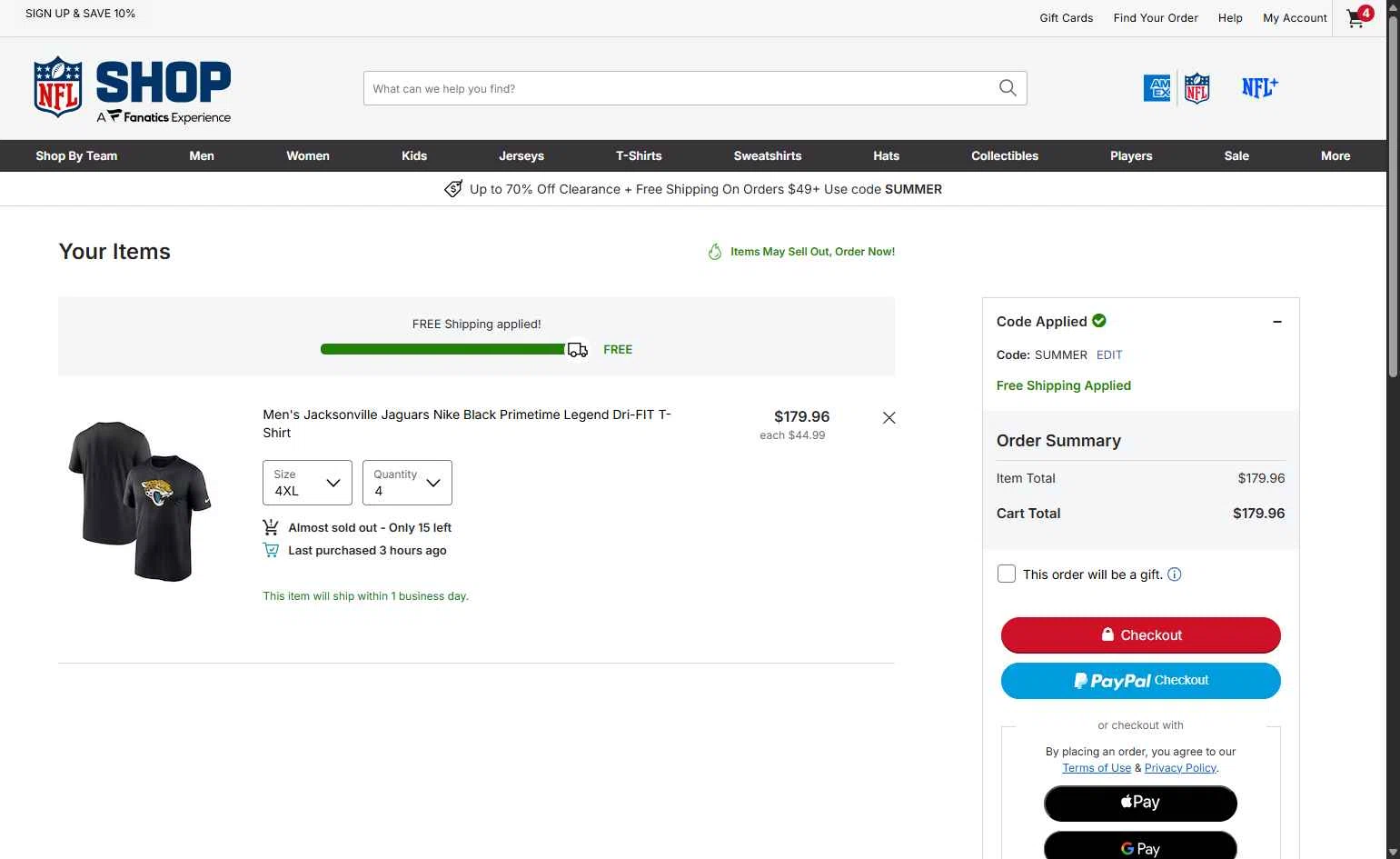The width and height of the screenshot is (1400, 859).
Task: Open the Sale menu
Action: click(1236, 155)
